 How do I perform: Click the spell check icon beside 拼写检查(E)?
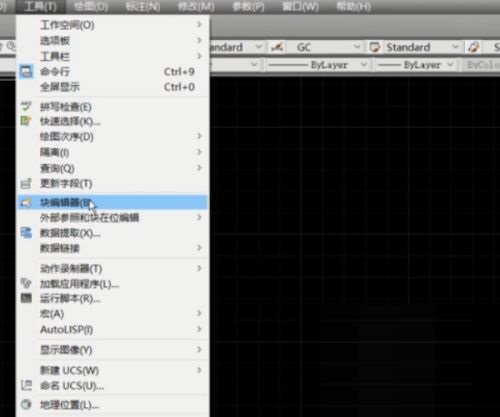[x=26, y=107]
